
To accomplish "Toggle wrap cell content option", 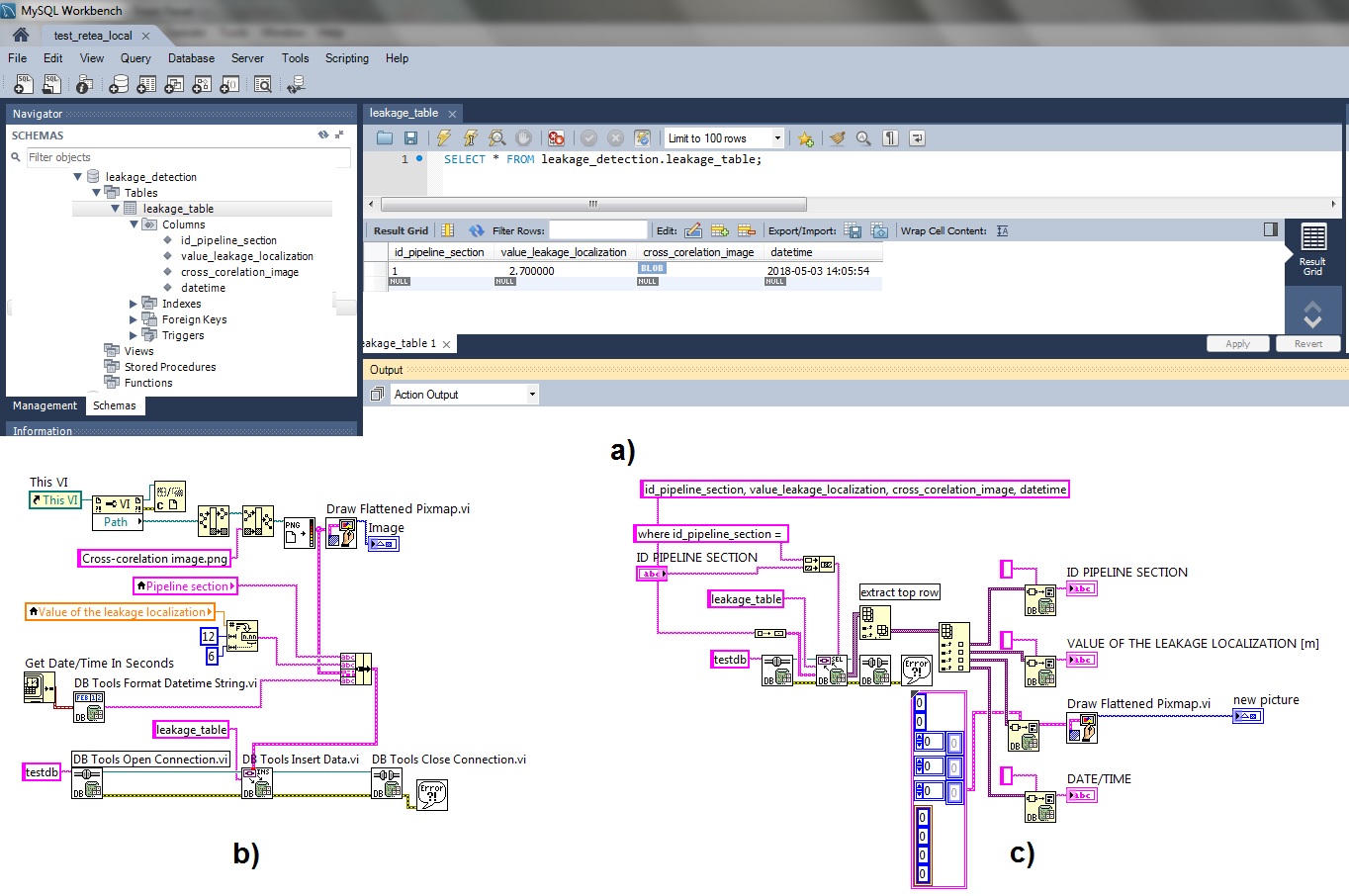I will click(x=1002, y=230).
